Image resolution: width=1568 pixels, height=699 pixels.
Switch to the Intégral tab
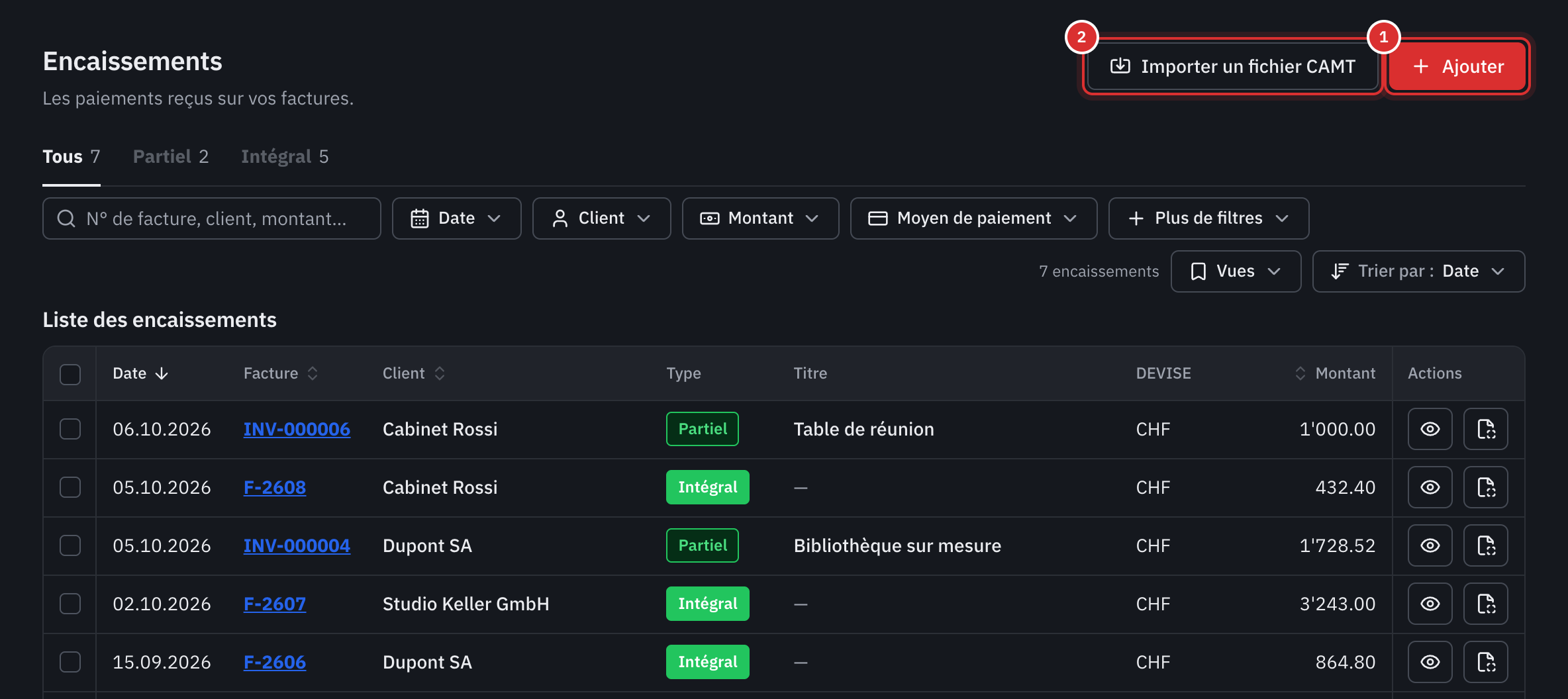pyautogui.click(x=285, y=157)
